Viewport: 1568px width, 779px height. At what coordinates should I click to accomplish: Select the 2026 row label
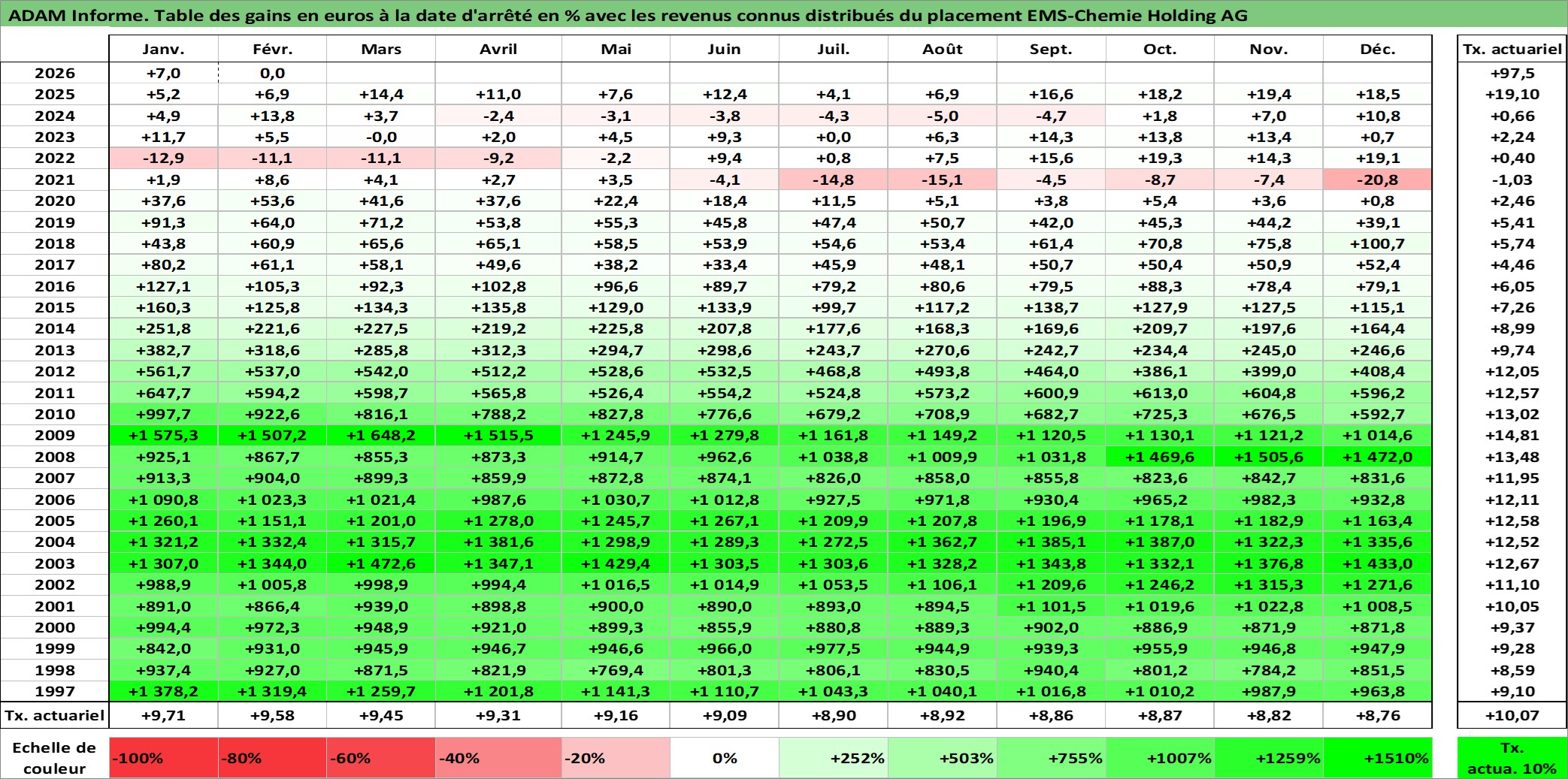coord(55,73)
